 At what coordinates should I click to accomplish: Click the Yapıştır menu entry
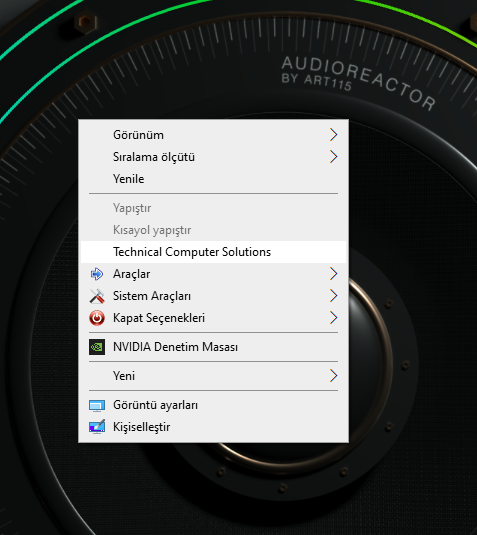coord(213,208)
